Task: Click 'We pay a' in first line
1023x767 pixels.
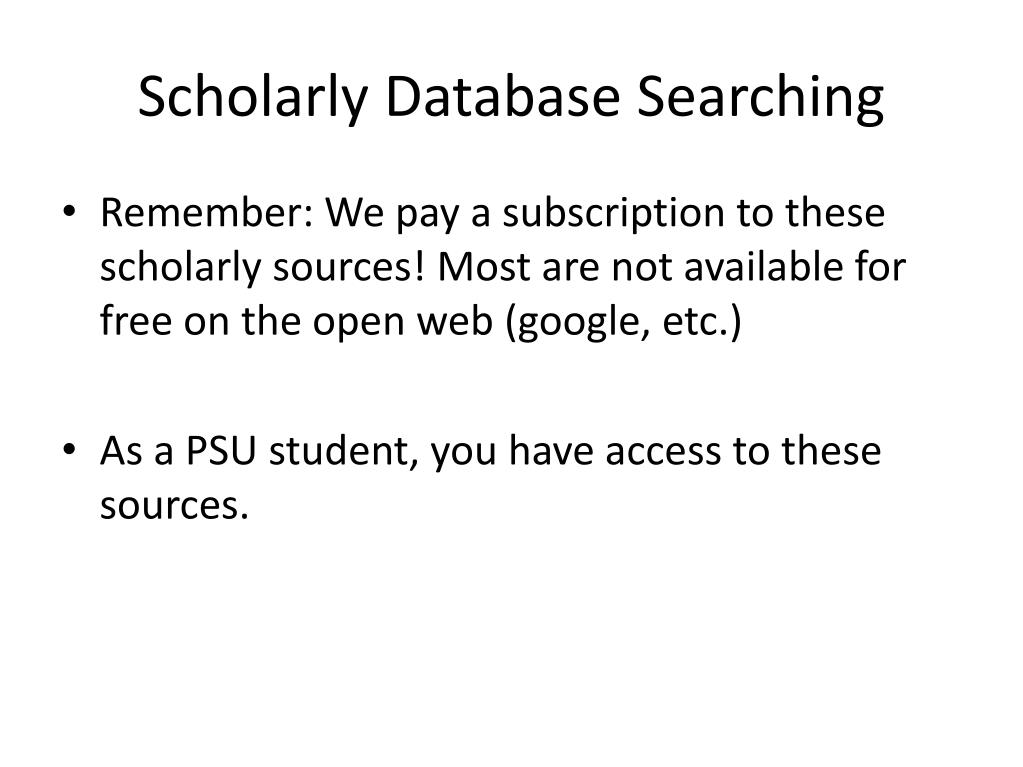Action: coord(408,214)
